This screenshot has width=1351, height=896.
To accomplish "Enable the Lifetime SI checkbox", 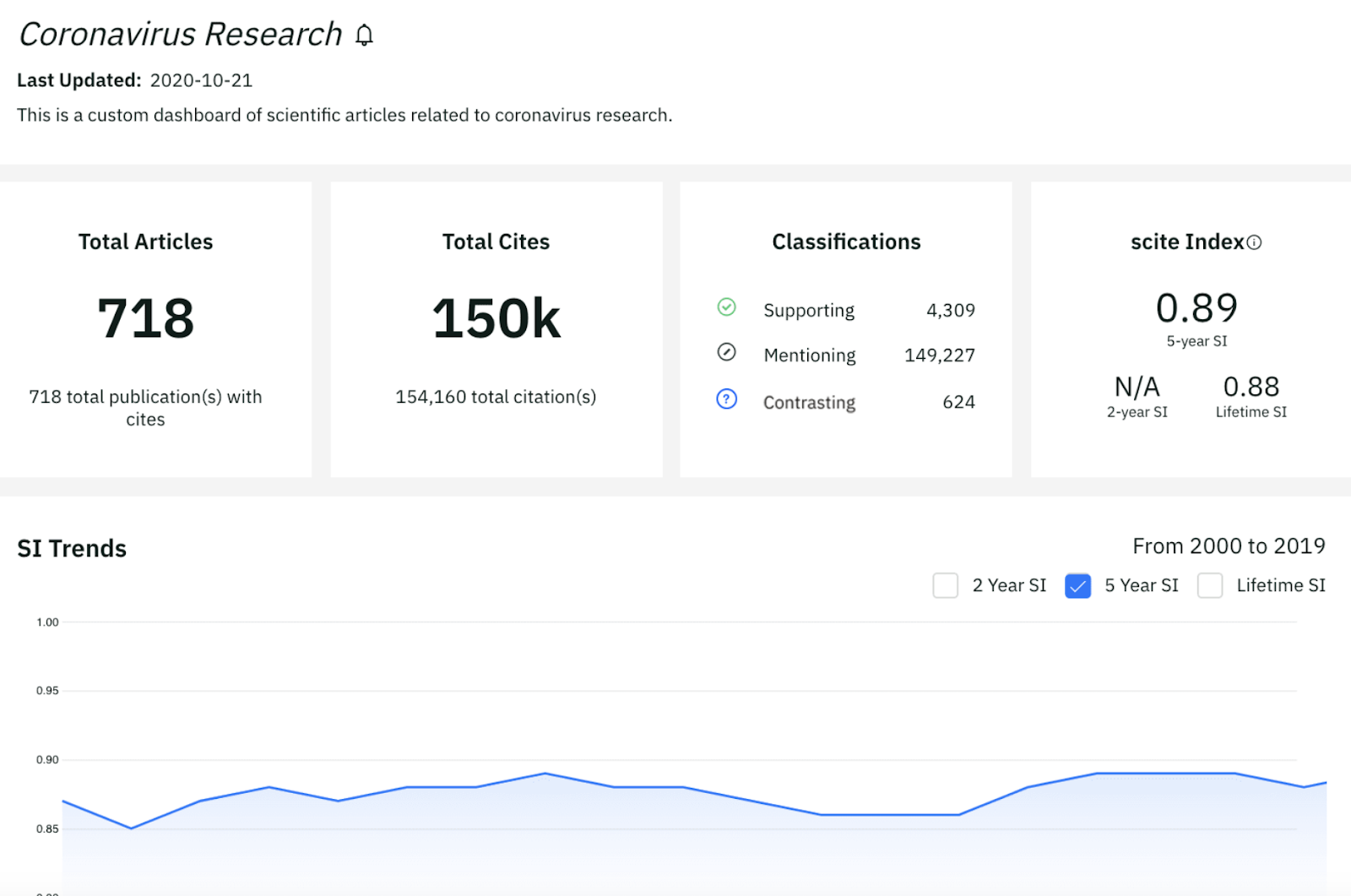I will [x=1210, y=585].
